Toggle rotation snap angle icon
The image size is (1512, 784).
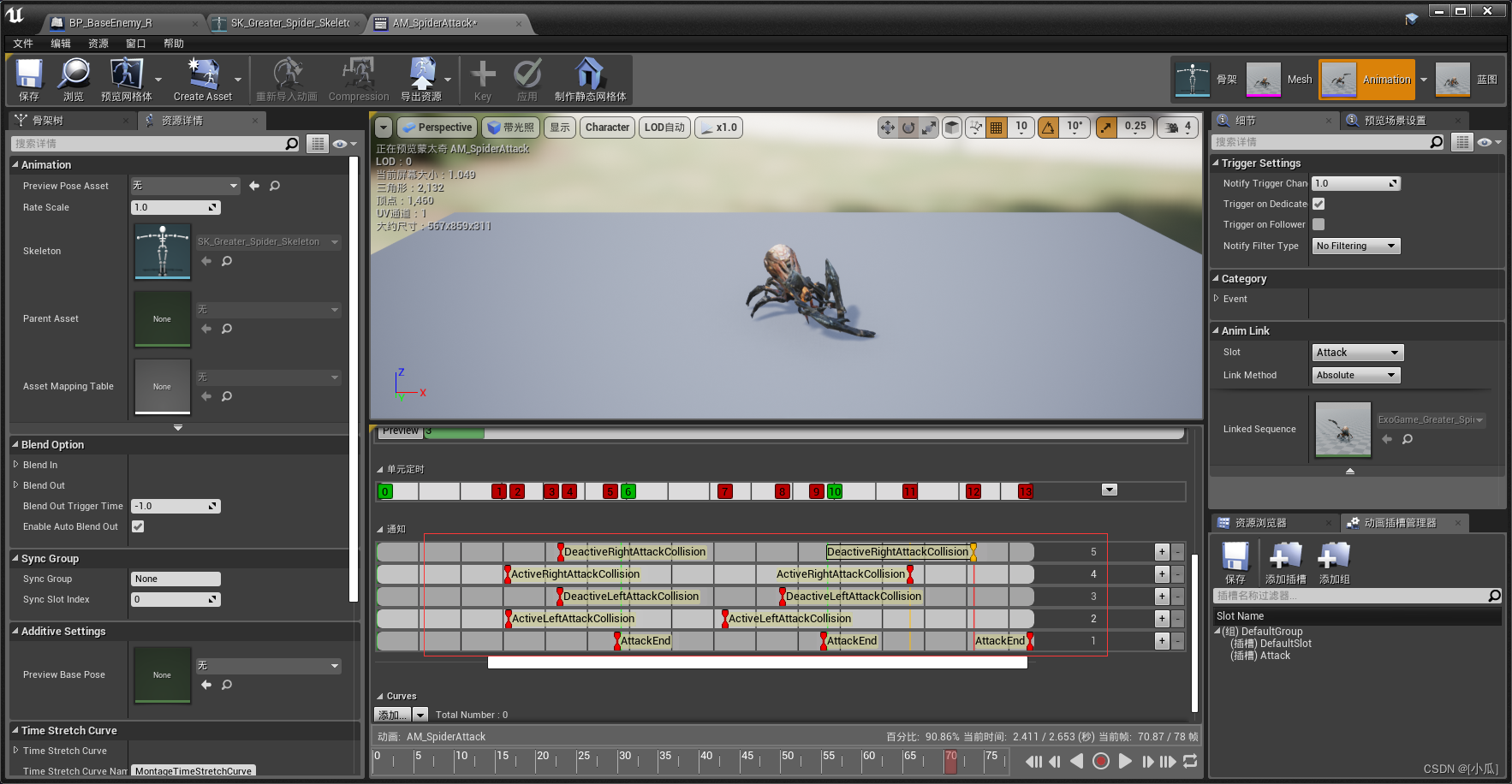tap(1048, 128)
